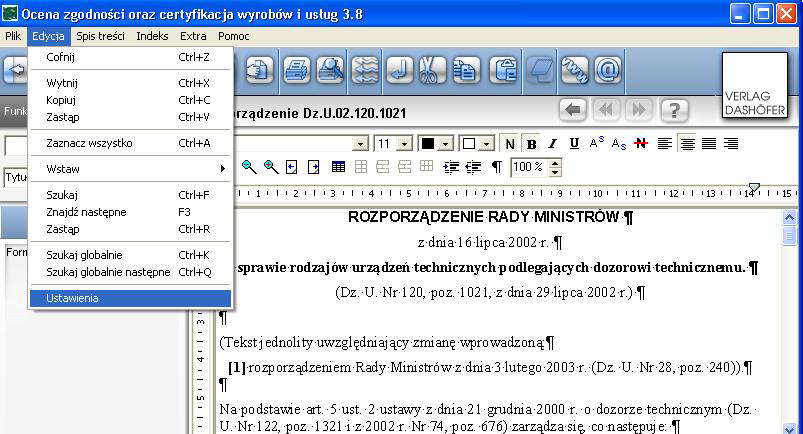803x434 pixels.
Task: Choose Wytnij menu entry
Action: pyautogui.click(x=130, y=83)
